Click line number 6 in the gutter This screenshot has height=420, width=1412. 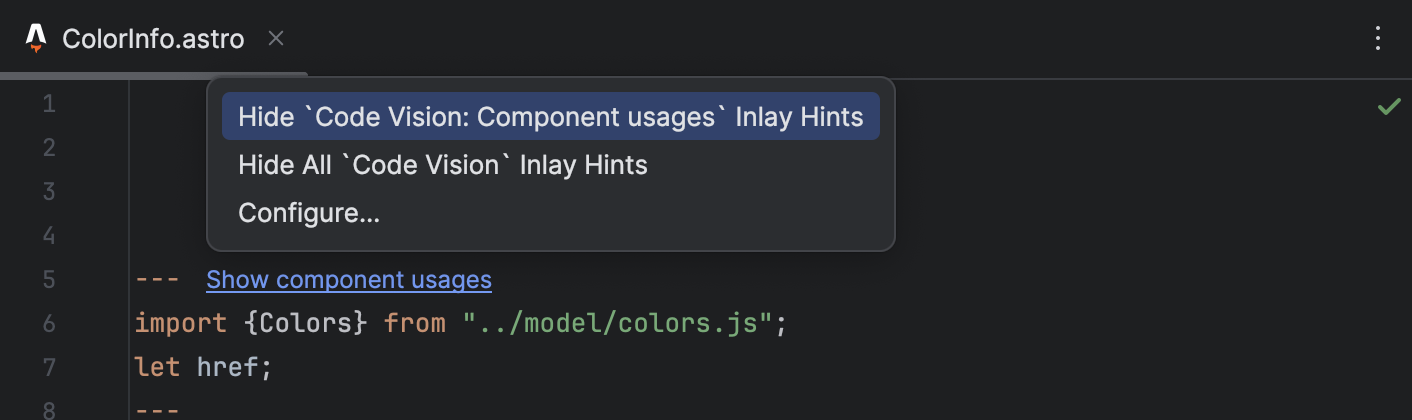pos(49,324)
